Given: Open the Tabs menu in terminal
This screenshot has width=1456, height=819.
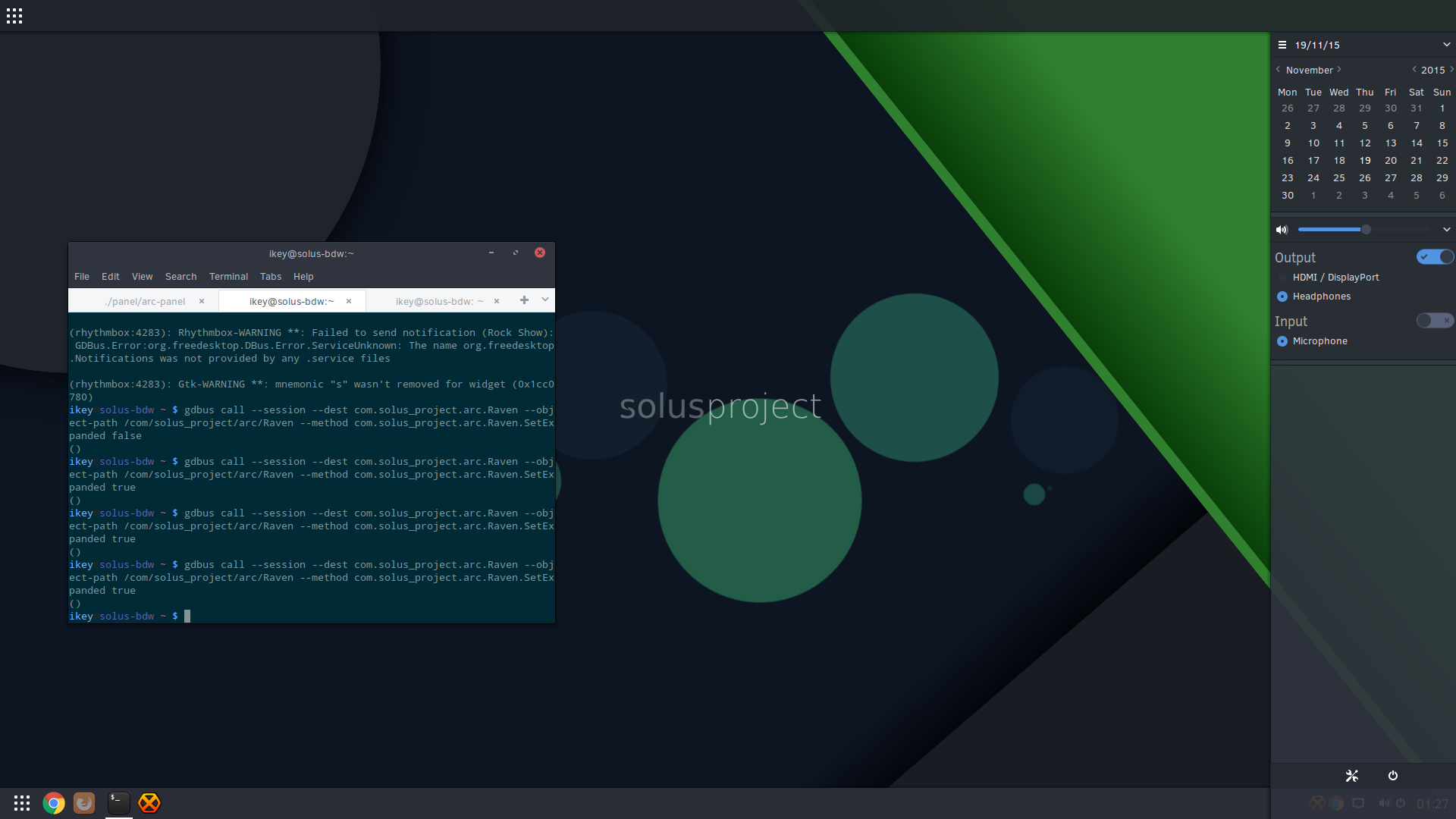Looking at the screenshot, I should click(x=271, y=277).
